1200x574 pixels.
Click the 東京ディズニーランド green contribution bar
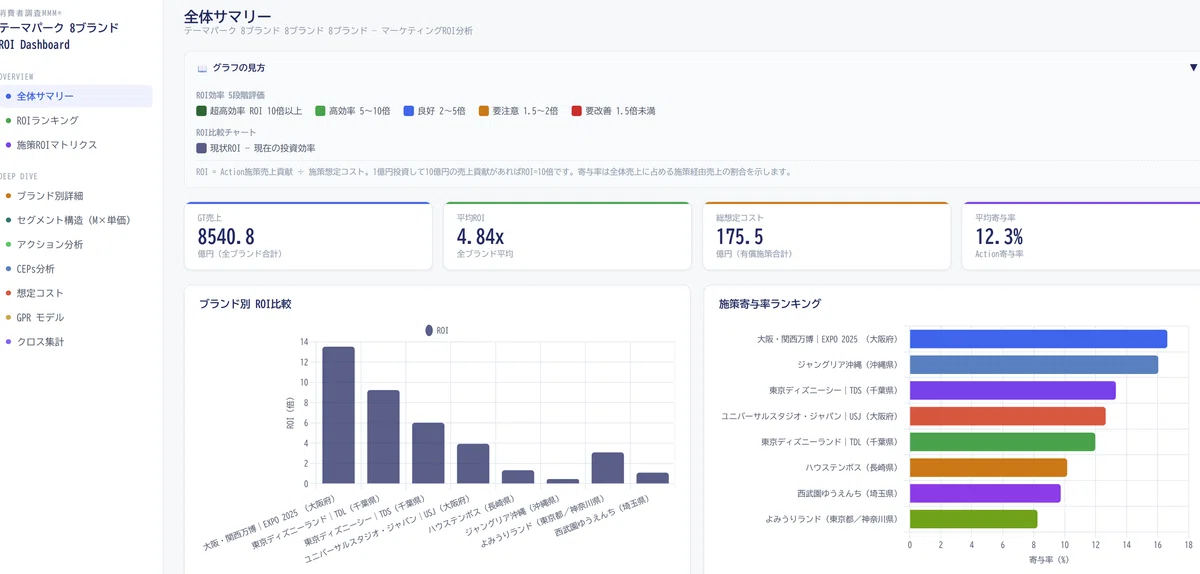(x=1002, y=442)
